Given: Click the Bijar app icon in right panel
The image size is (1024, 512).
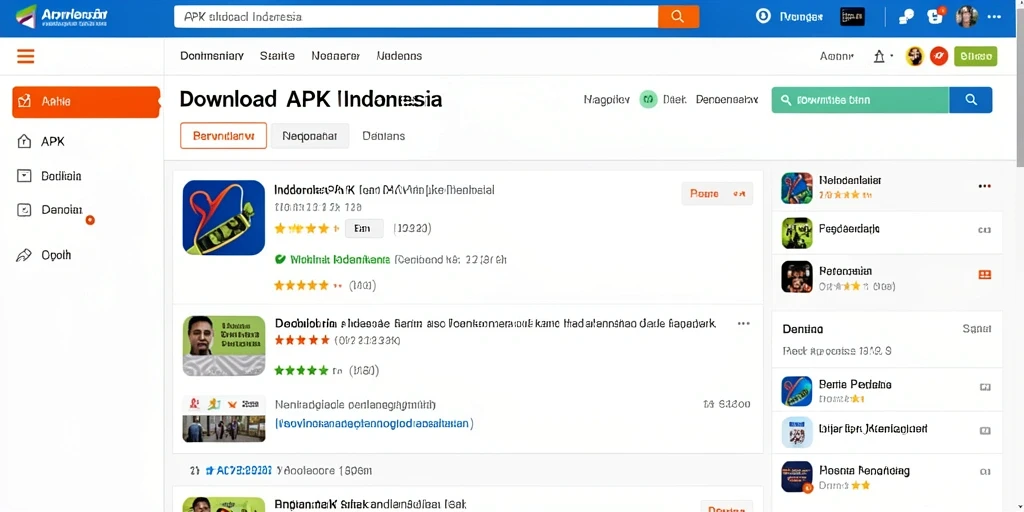Looking at the screenshot, I should (x=797, y=432).
